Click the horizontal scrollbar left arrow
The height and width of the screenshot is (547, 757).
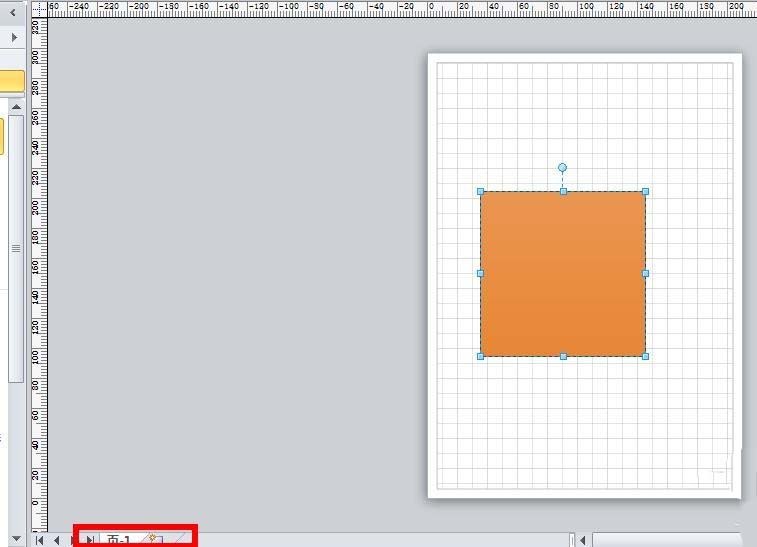tap(583, 540)
